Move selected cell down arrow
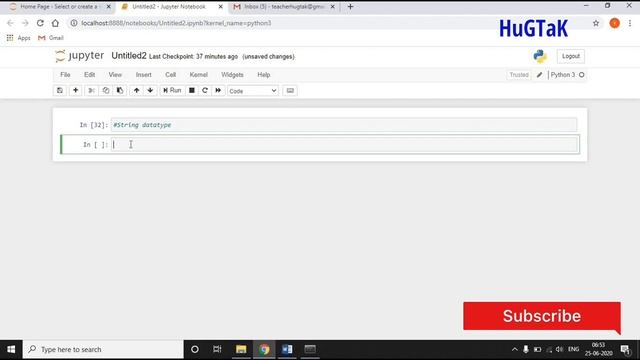The image size is (640, 360). pyautogui.click(x=150, y=91)
